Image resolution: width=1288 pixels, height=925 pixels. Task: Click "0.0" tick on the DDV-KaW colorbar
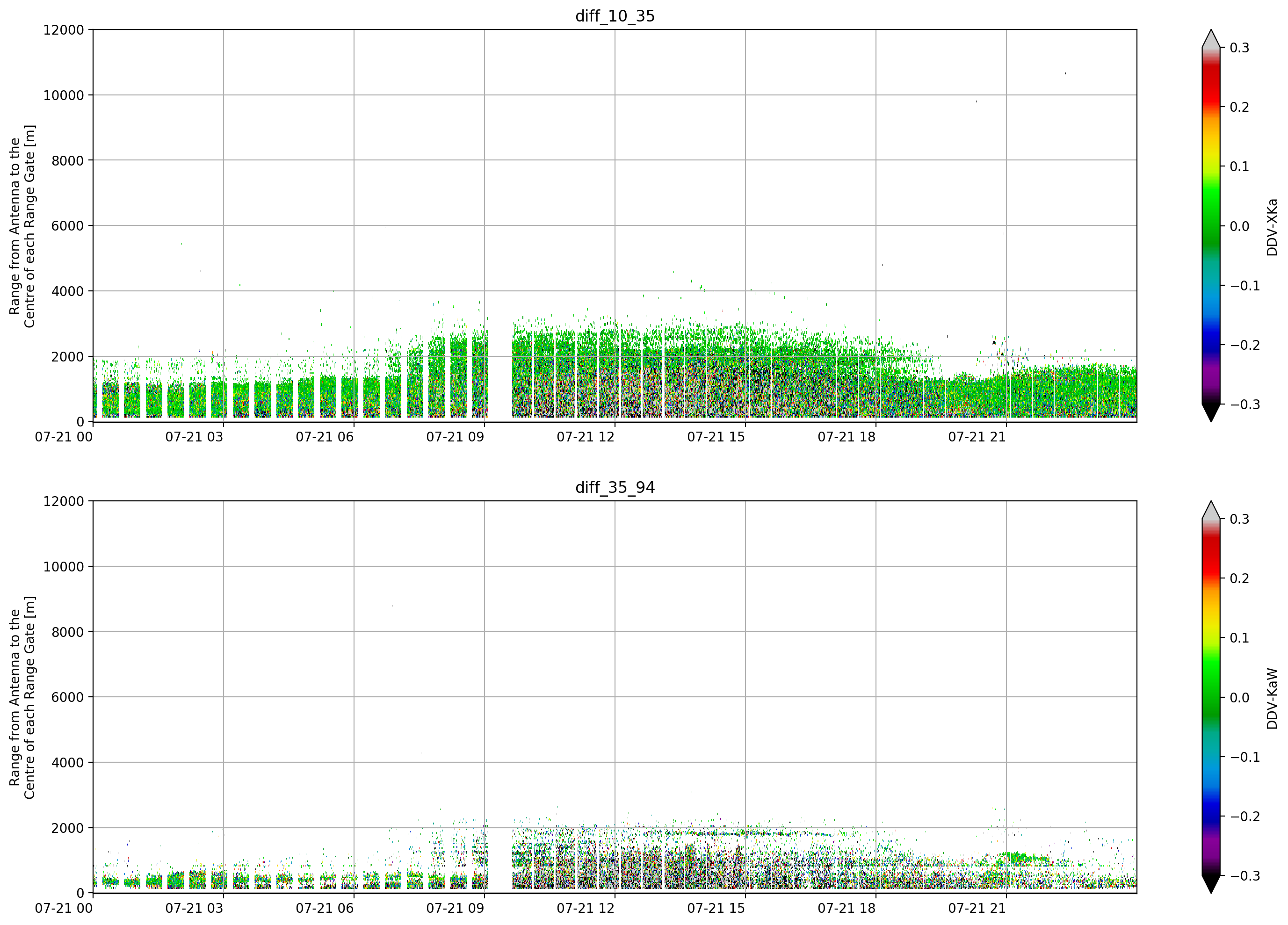[1239, 698]
